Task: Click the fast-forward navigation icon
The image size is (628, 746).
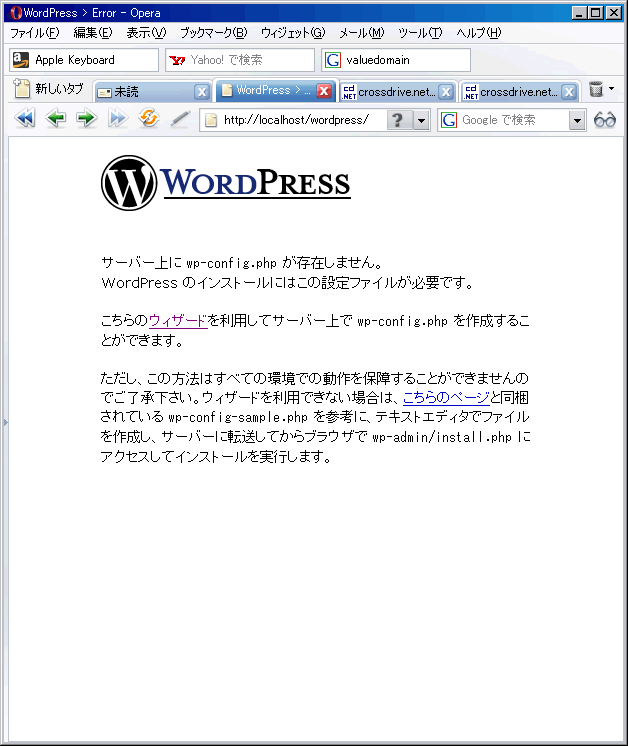Action: (x=117, y=118)
